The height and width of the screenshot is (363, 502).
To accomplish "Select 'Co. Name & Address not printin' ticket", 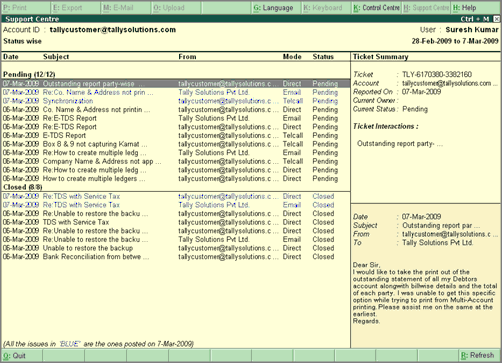I will coord(176,110).
